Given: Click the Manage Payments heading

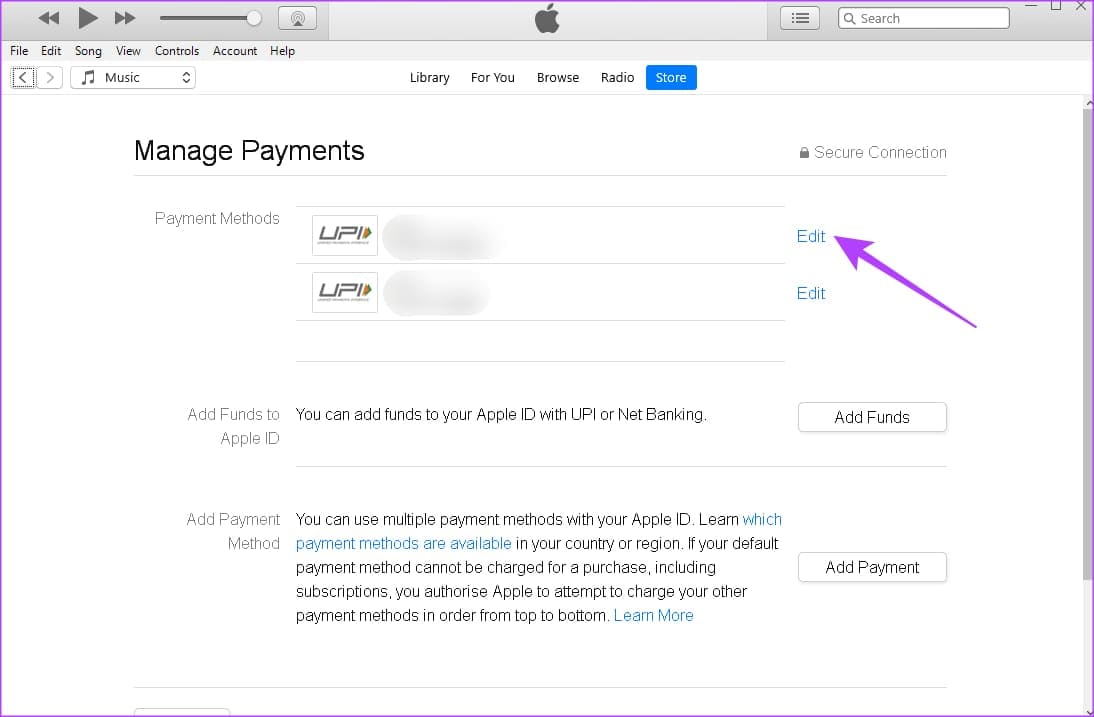Looking at the screenshot, I should pos(249,151).
